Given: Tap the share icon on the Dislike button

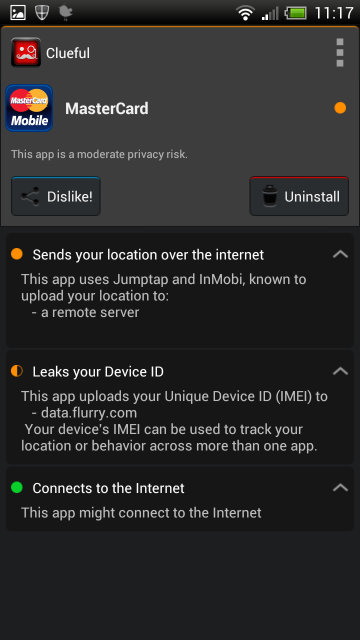Looking at the screenshot, I should pyautogui.click(x=30, y=197).
